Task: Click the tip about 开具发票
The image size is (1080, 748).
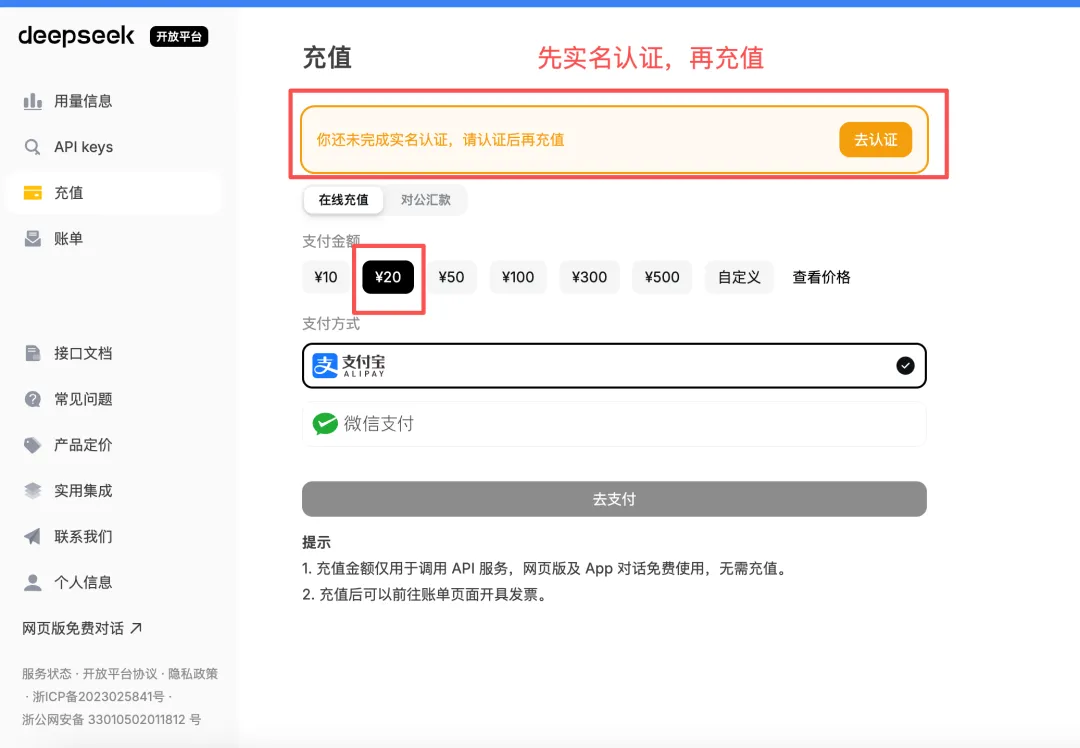Action: 427,594
